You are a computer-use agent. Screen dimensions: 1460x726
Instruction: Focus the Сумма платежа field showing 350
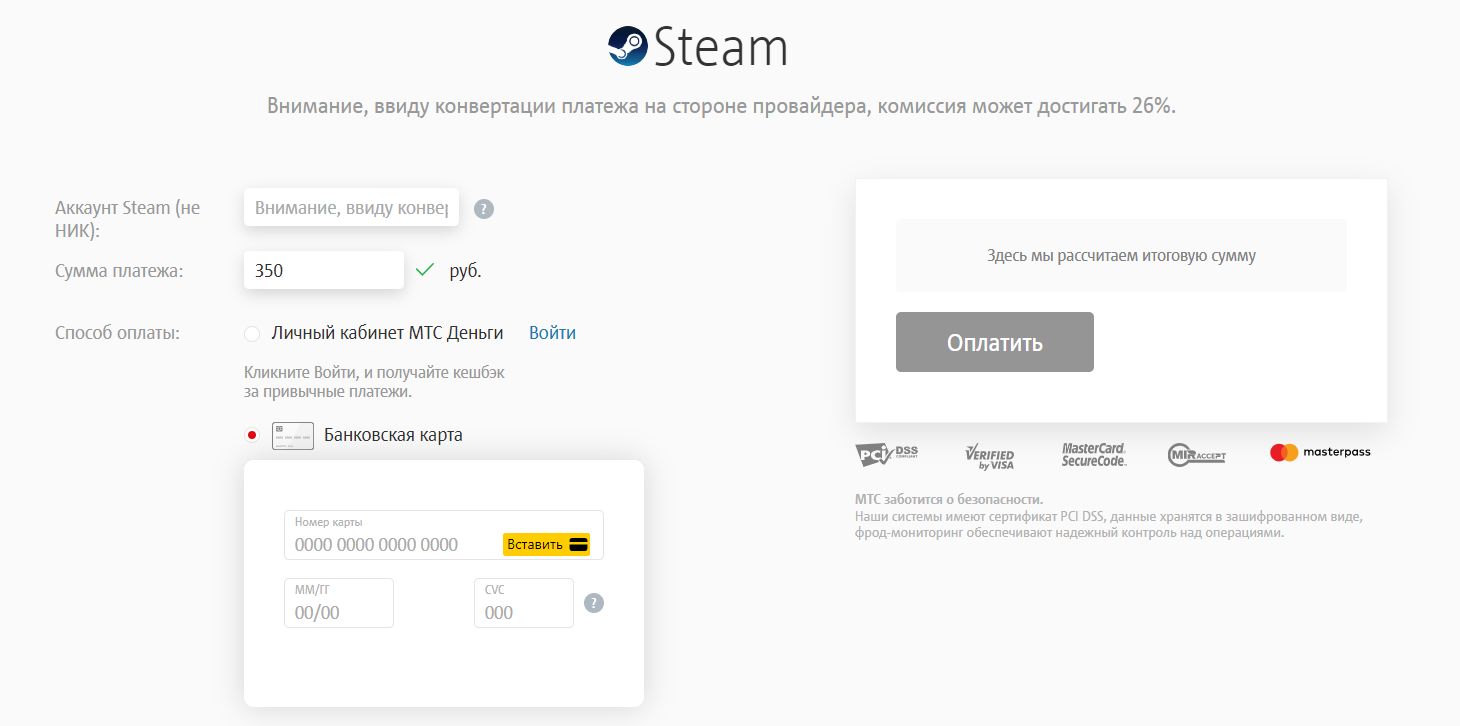click(x=324, y=270)
